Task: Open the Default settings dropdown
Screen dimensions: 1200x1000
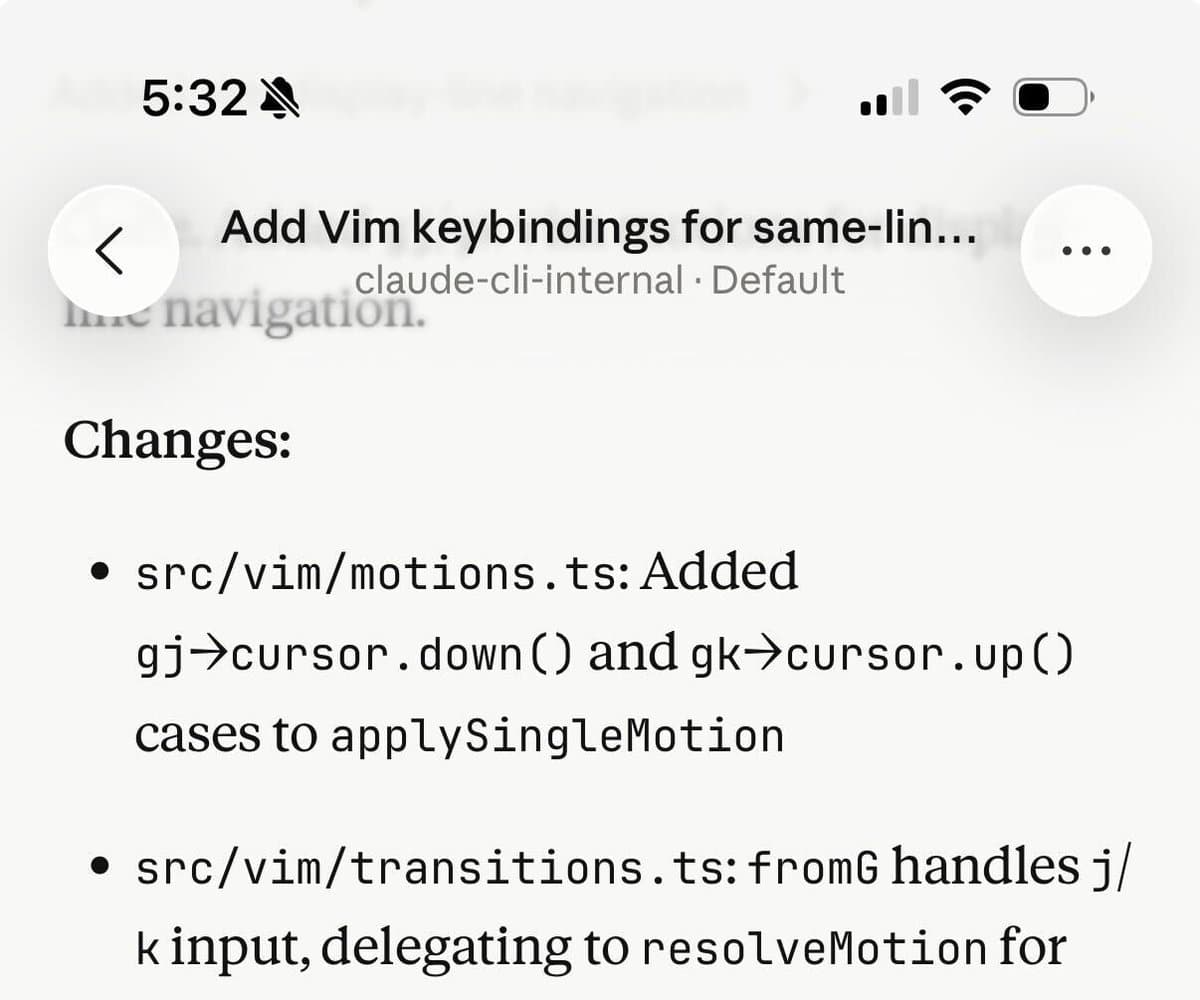Action: [778, 281]
